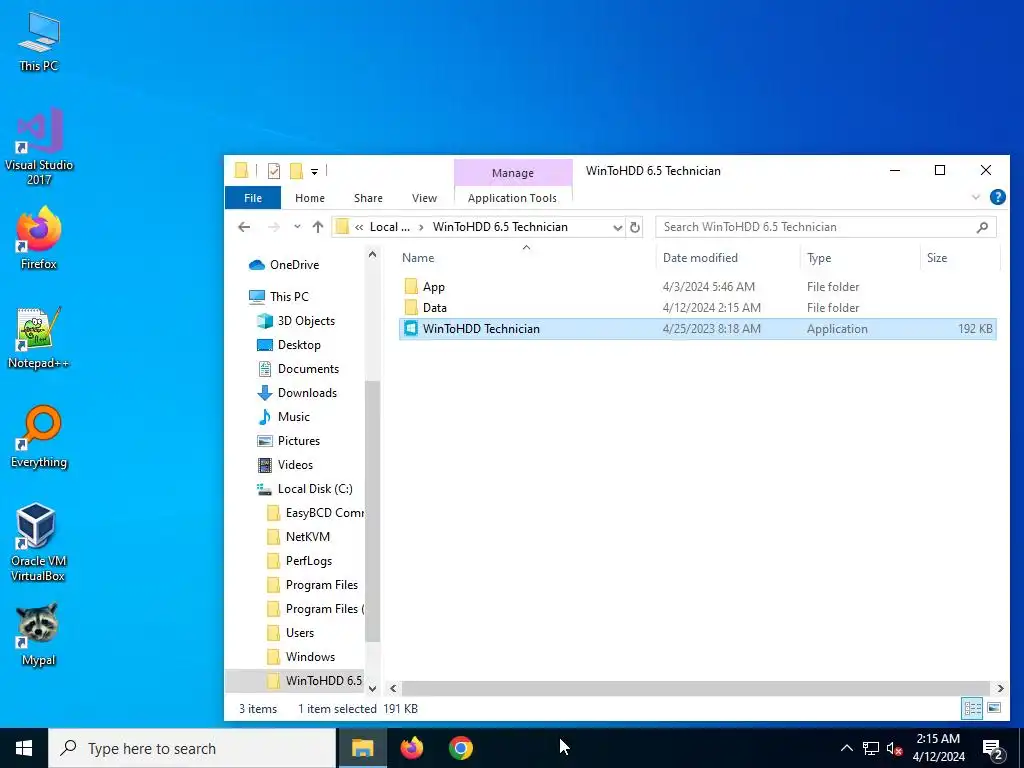
Task: Open Explorer Help question mark icon
Action: coord(997,197)
